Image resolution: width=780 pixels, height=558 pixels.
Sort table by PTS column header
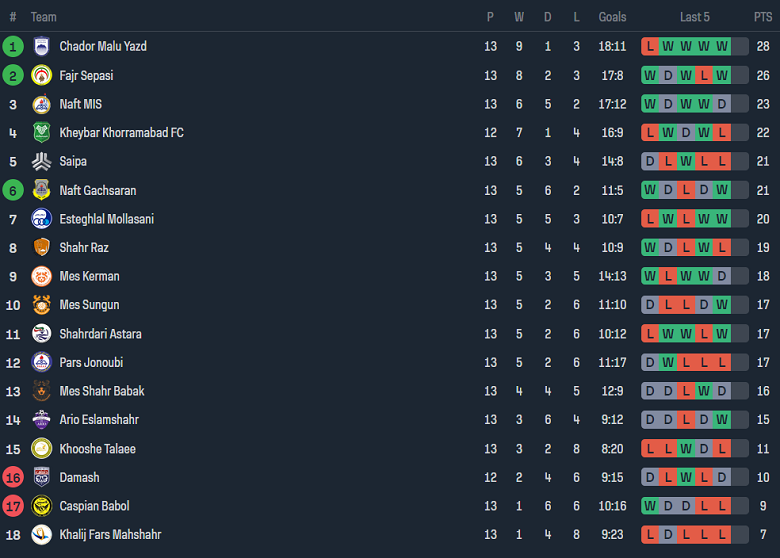click(x=763, y=17)
